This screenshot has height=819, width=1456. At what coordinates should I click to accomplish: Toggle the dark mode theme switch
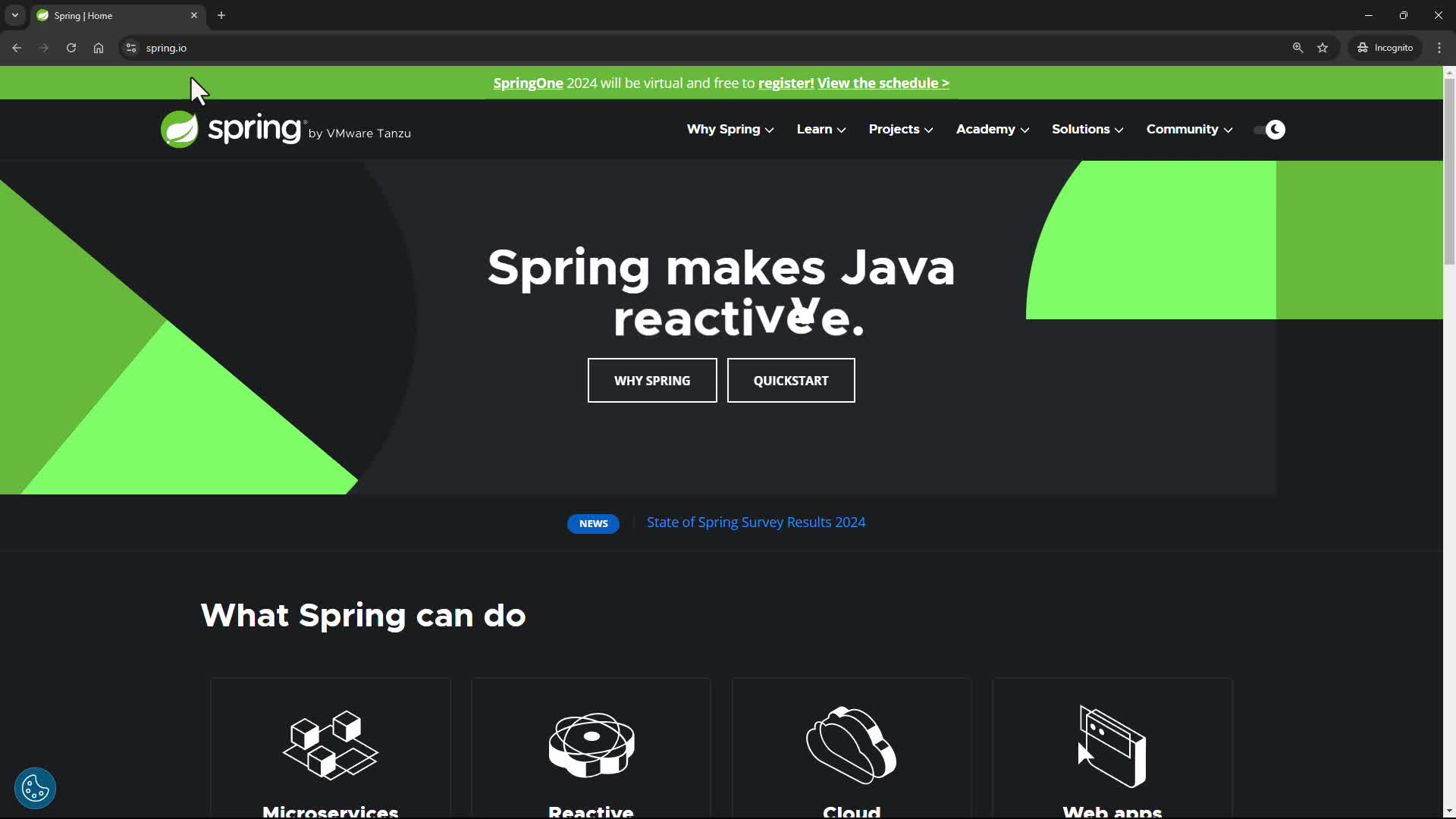point(1269,130)
